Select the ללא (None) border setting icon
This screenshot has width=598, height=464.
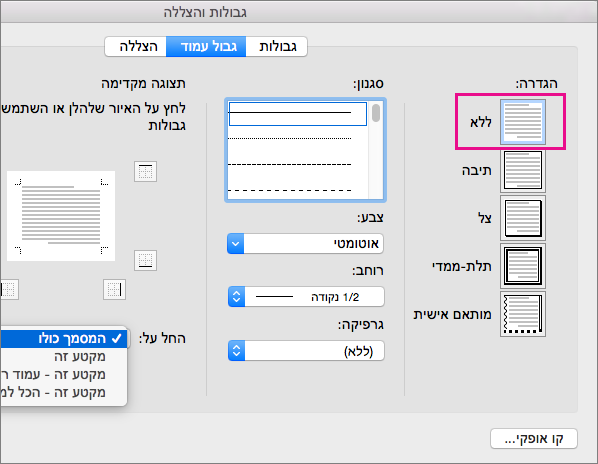[x=523, y=122]
